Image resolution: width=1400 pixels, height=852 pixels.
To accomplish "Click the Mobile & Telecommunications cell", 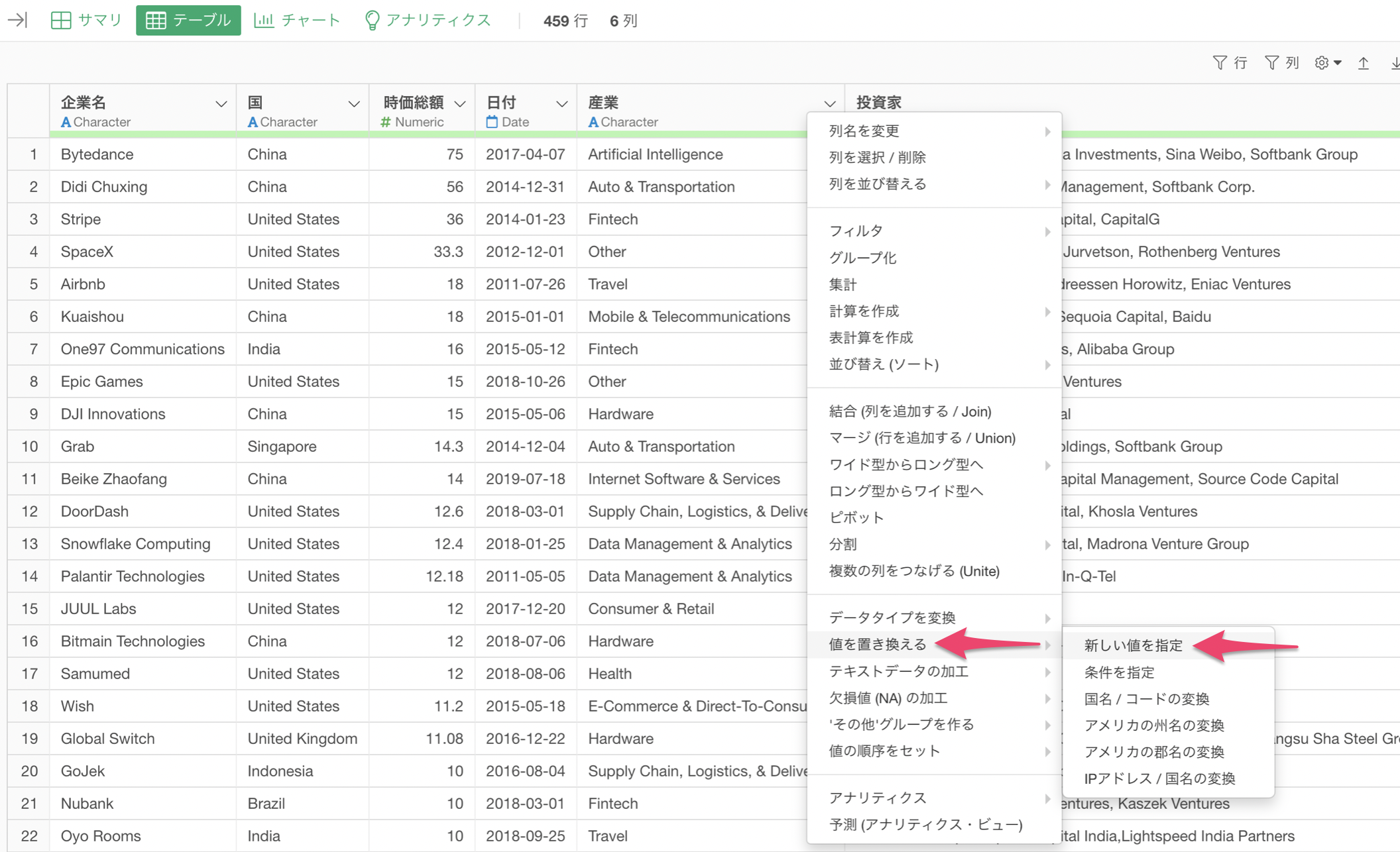I will pos(692,316).
